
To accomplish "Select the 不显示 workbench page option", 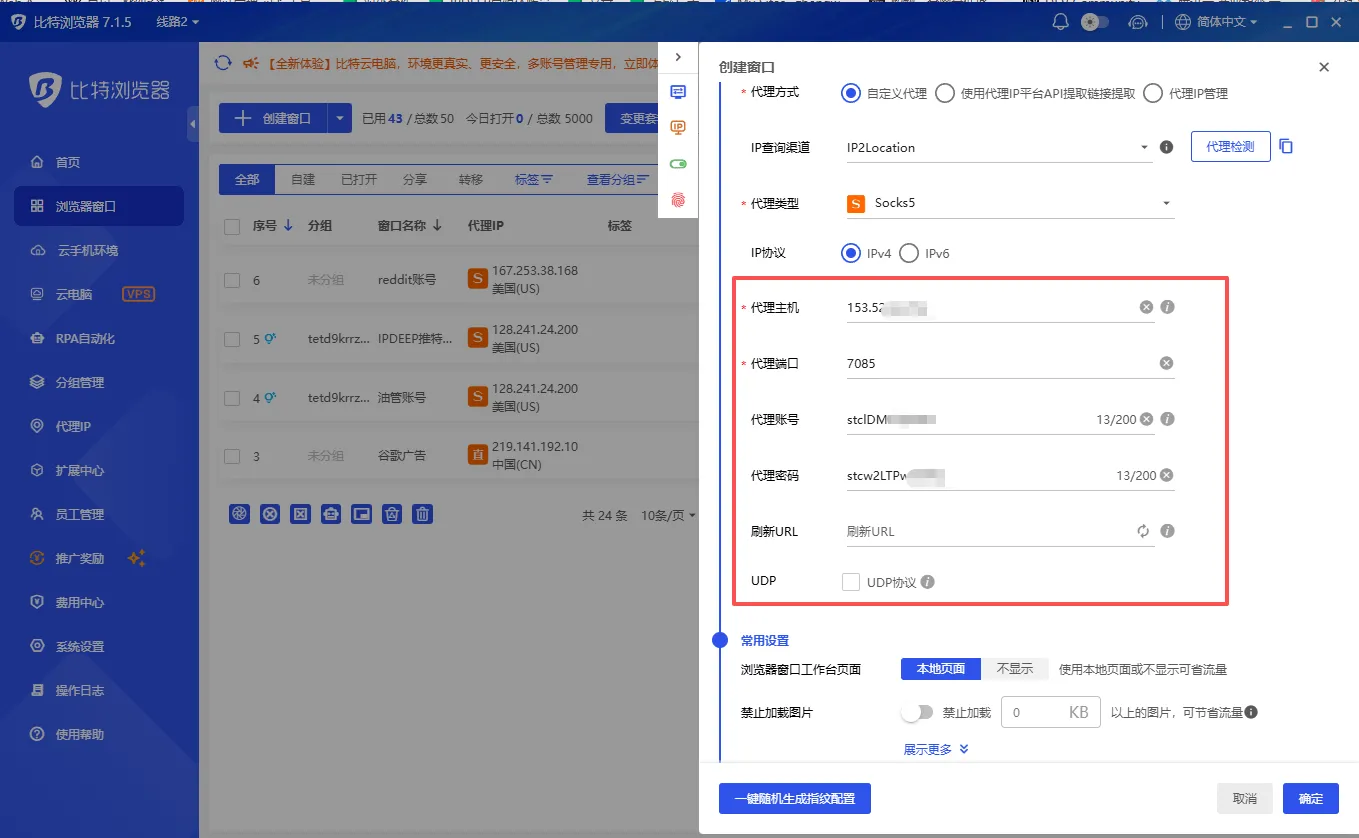I will 1014,668.
